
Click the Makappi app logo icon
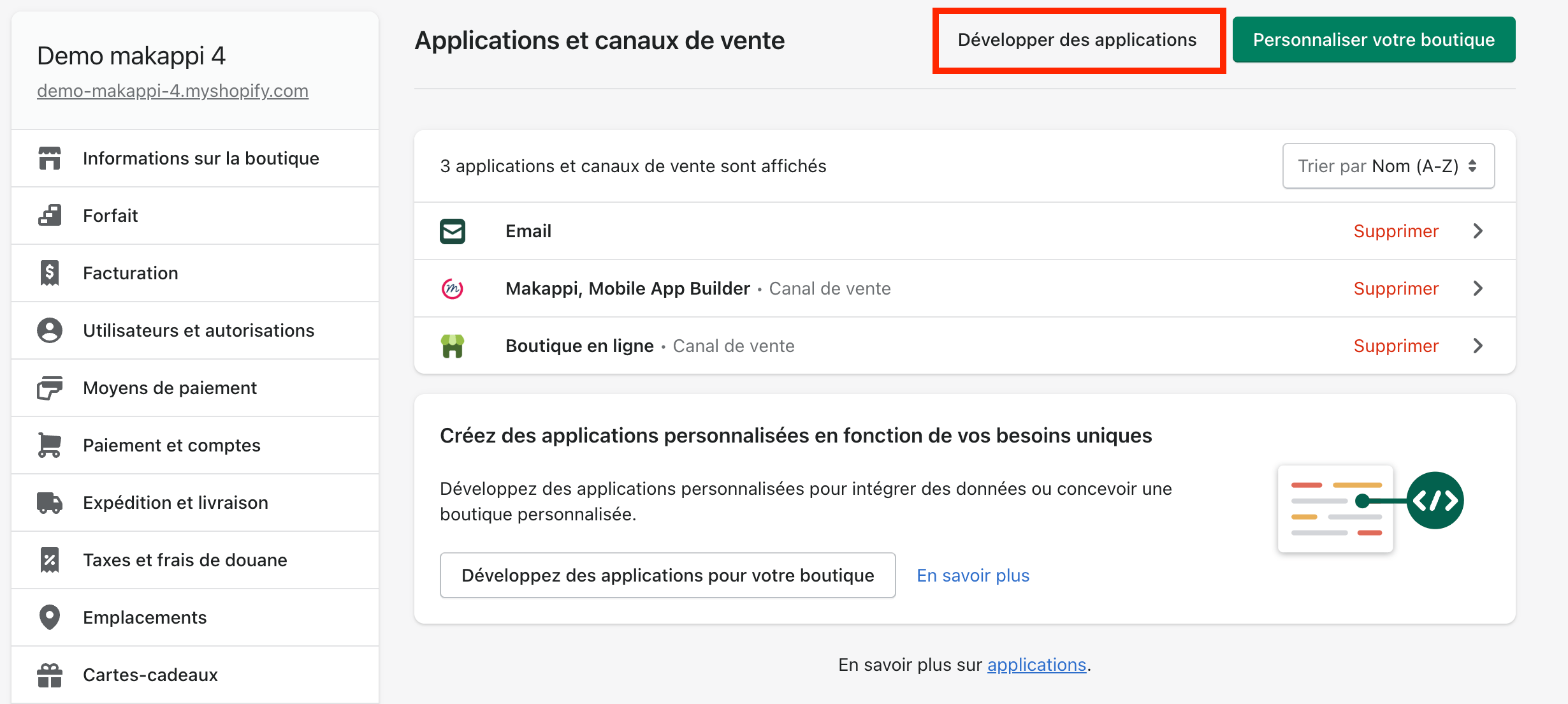[453, 288]
